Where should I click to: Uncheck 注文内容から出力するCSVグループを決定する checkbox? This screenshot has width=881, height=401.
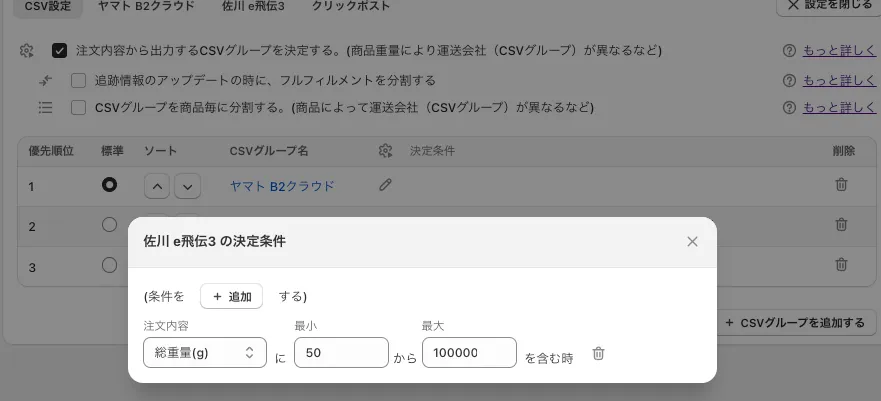coord(60,50)
